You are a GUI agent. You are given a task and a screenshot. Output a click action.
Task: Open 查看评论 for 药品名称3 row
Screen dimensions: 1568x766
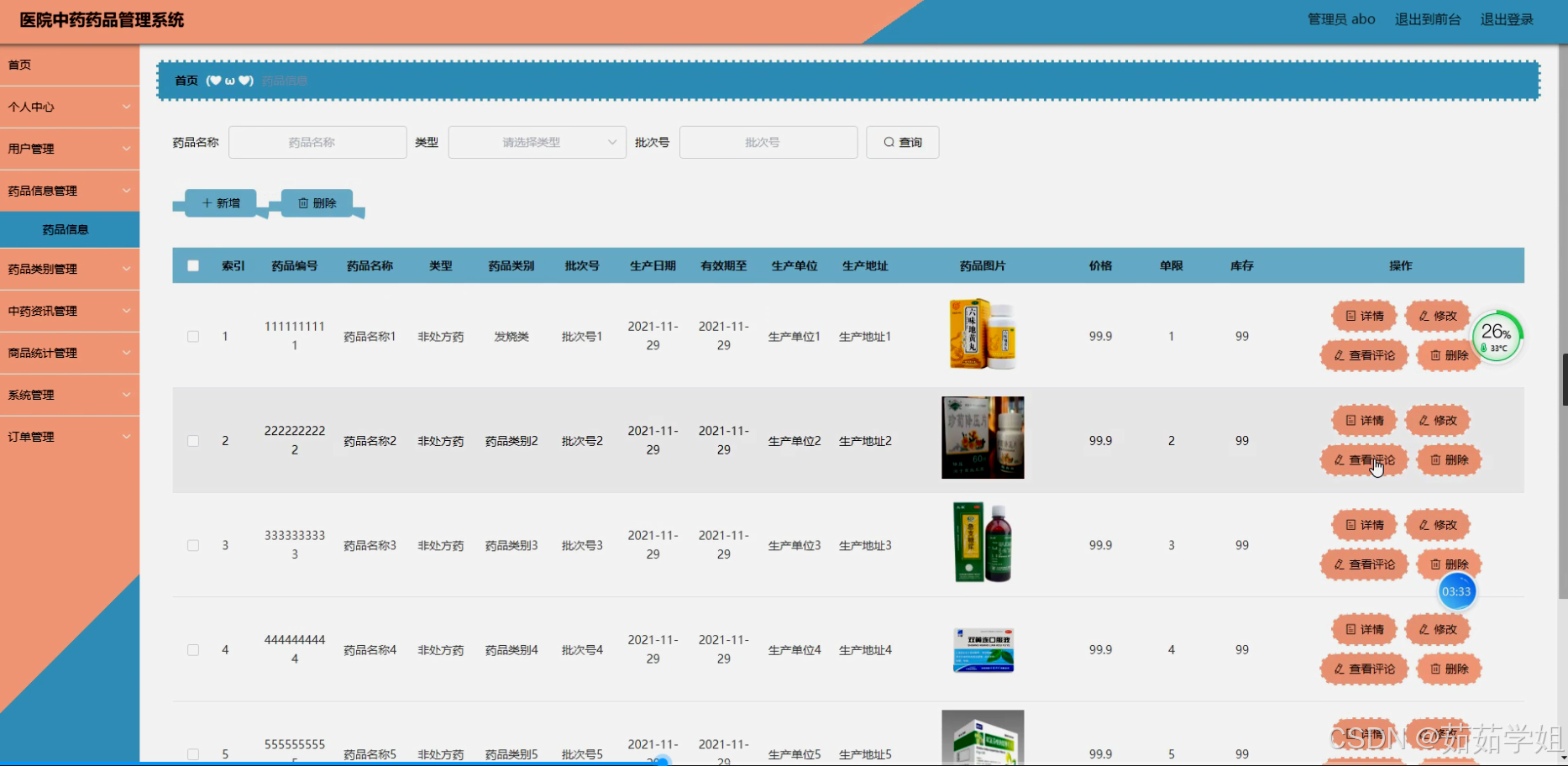[1364, 564]
